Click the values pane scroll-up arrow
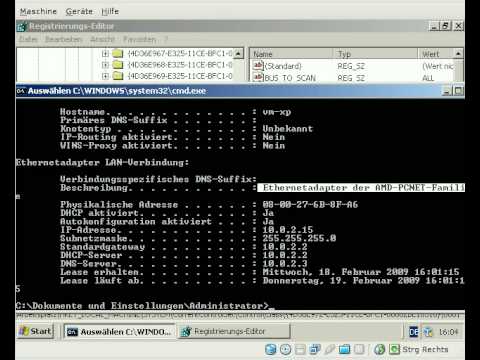 pyautogui.click(x=458, y=54)
